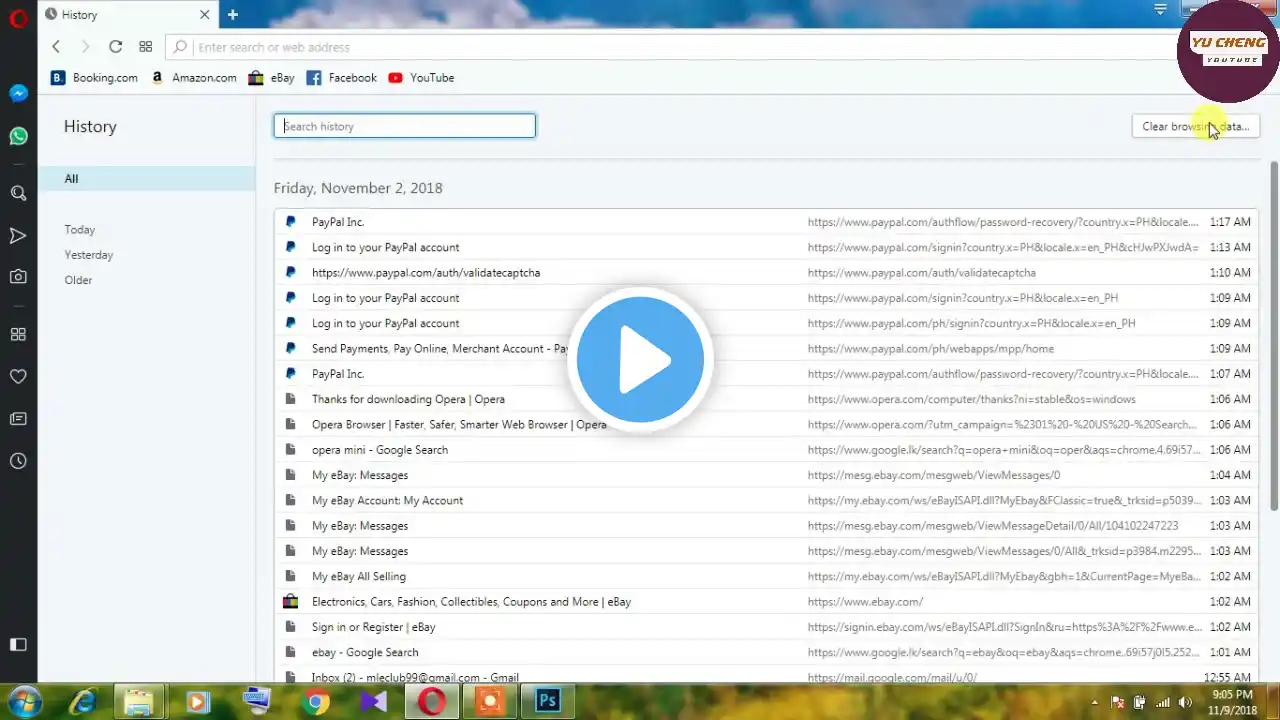Open Windows Media Player from the taskbar
The image size is (1280, 720).
(197, 701)
